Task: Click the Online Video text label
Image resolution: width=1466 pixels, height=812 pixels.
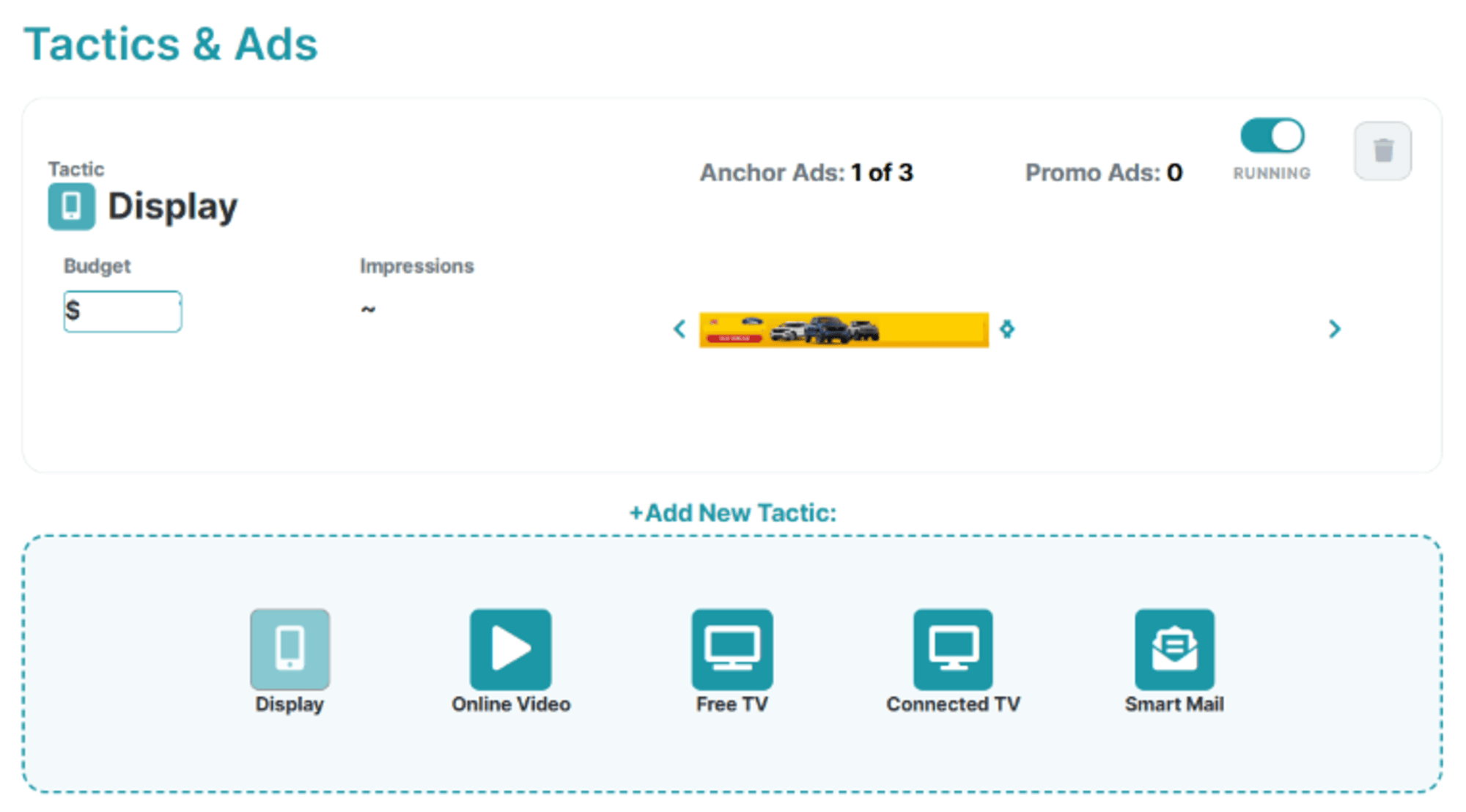Action: 510,704
